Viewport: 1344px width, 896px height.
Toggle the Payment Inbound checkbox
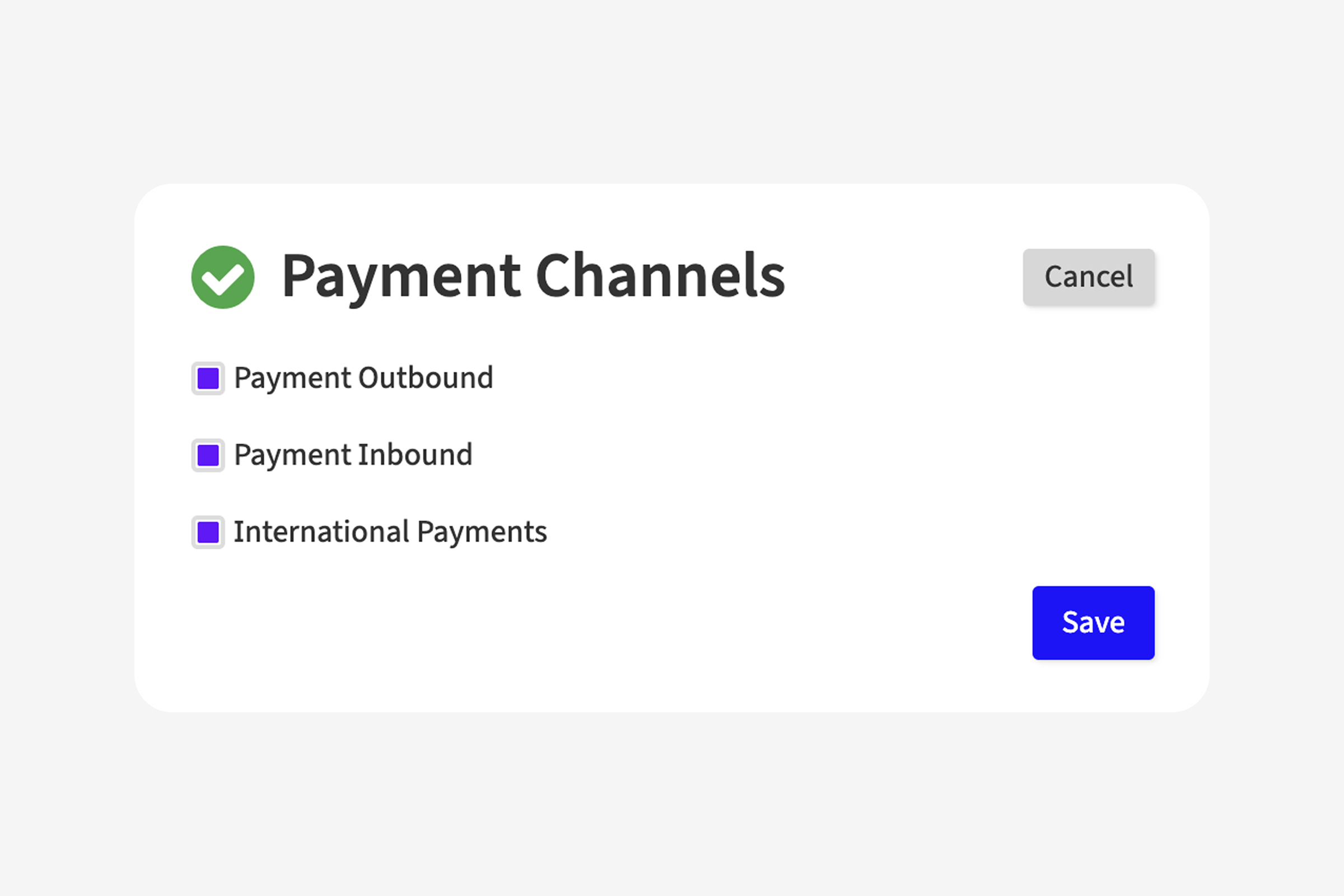tap(208, 455)
